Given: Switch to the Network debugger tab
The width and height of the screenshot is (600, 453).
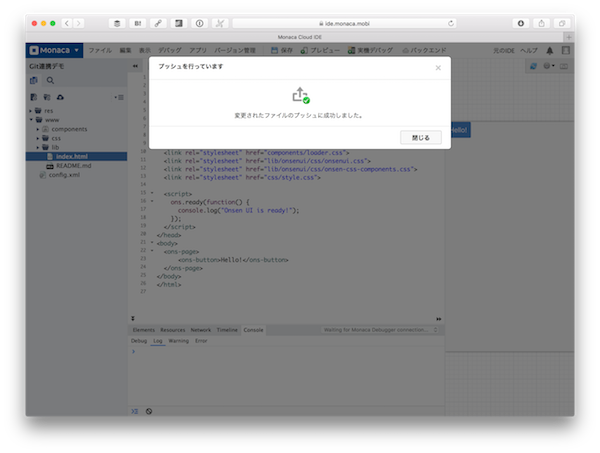Looking at the screenshot, I should [x=201, y=330].
